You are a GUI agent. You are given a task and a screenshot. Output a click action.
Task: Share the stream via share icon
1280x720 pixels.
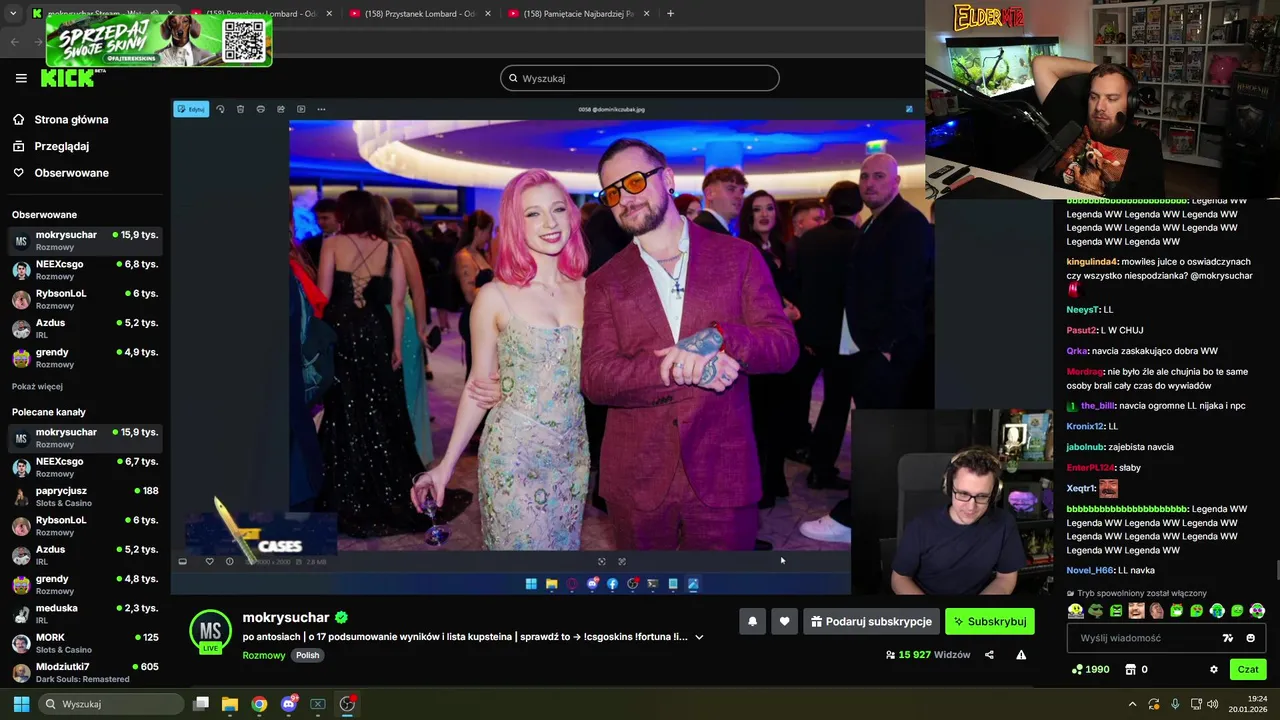(x=989, y=655)
